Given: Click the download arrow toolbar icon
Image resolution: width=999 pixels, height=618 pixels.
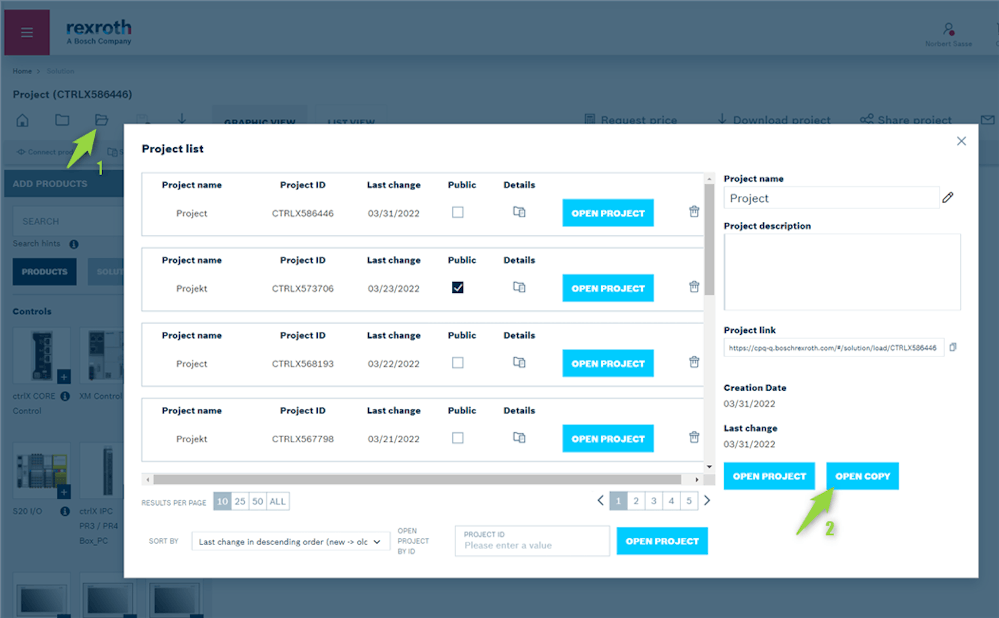Looking at the screenshot, I should (x=182, y=119).
